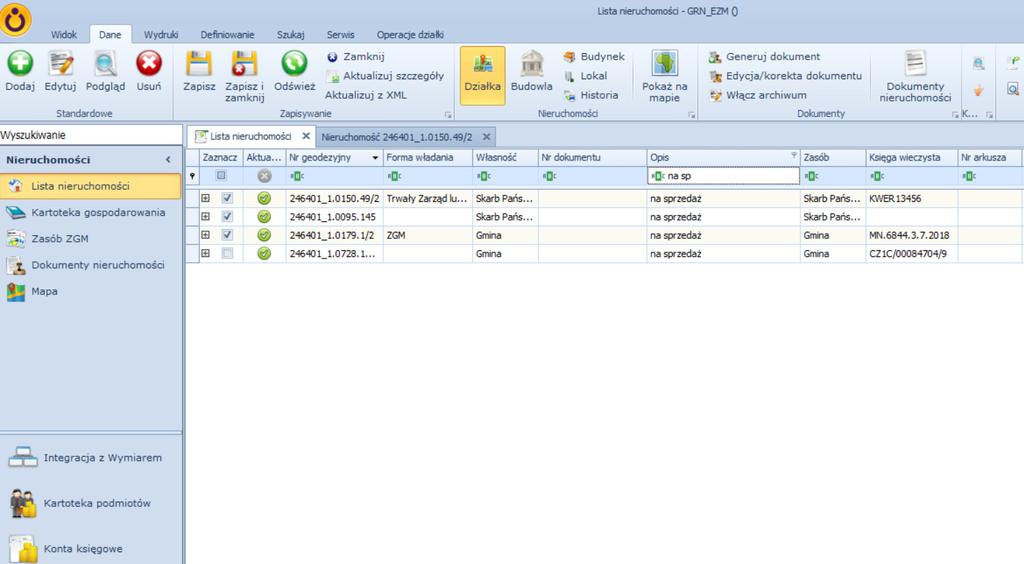
Task: Open Operacje działki ribbon tab
Action: [x=410, y=35]
